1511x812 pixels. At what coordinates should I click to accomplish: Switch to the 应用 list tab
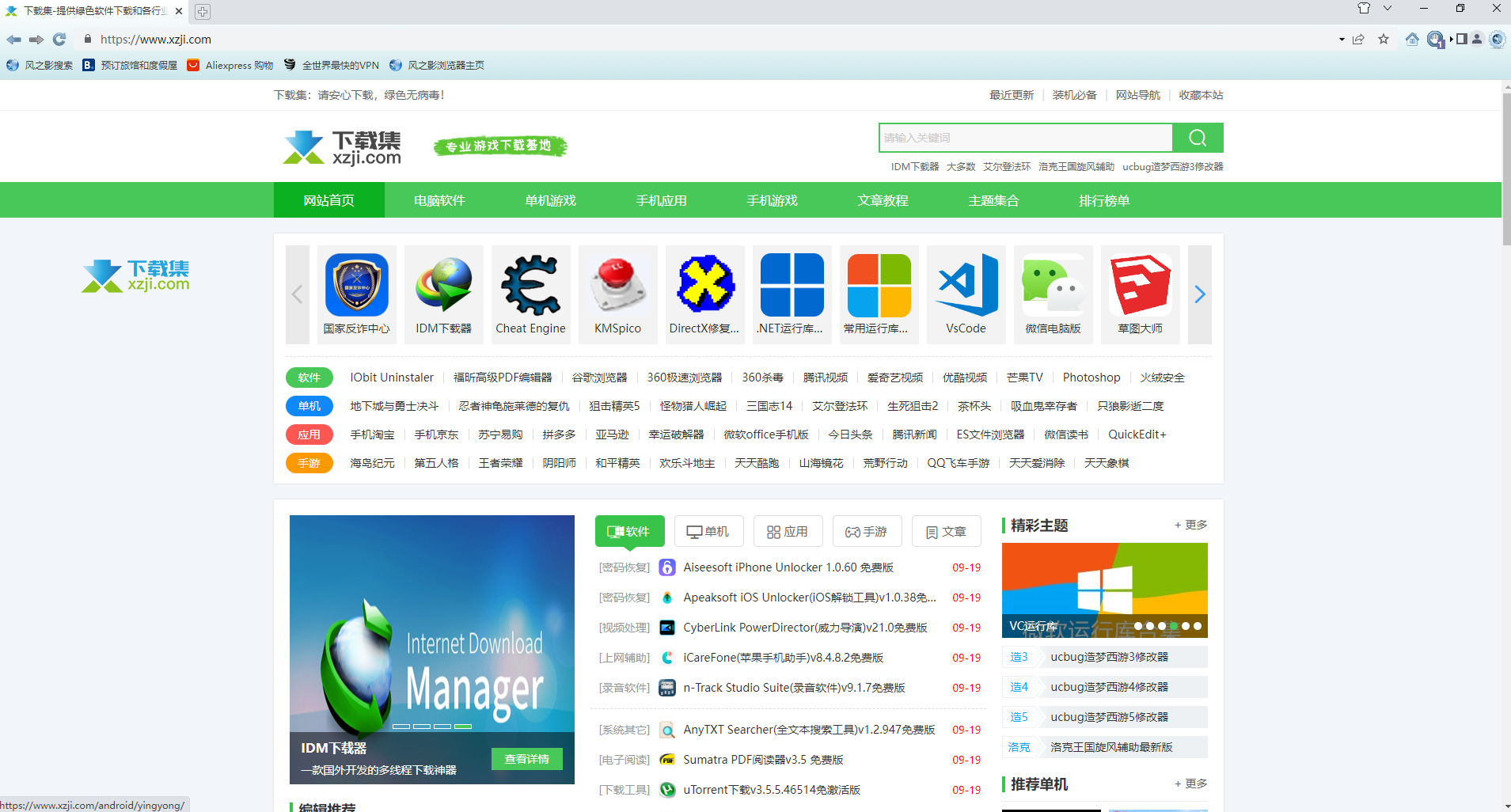coord(788,531)
